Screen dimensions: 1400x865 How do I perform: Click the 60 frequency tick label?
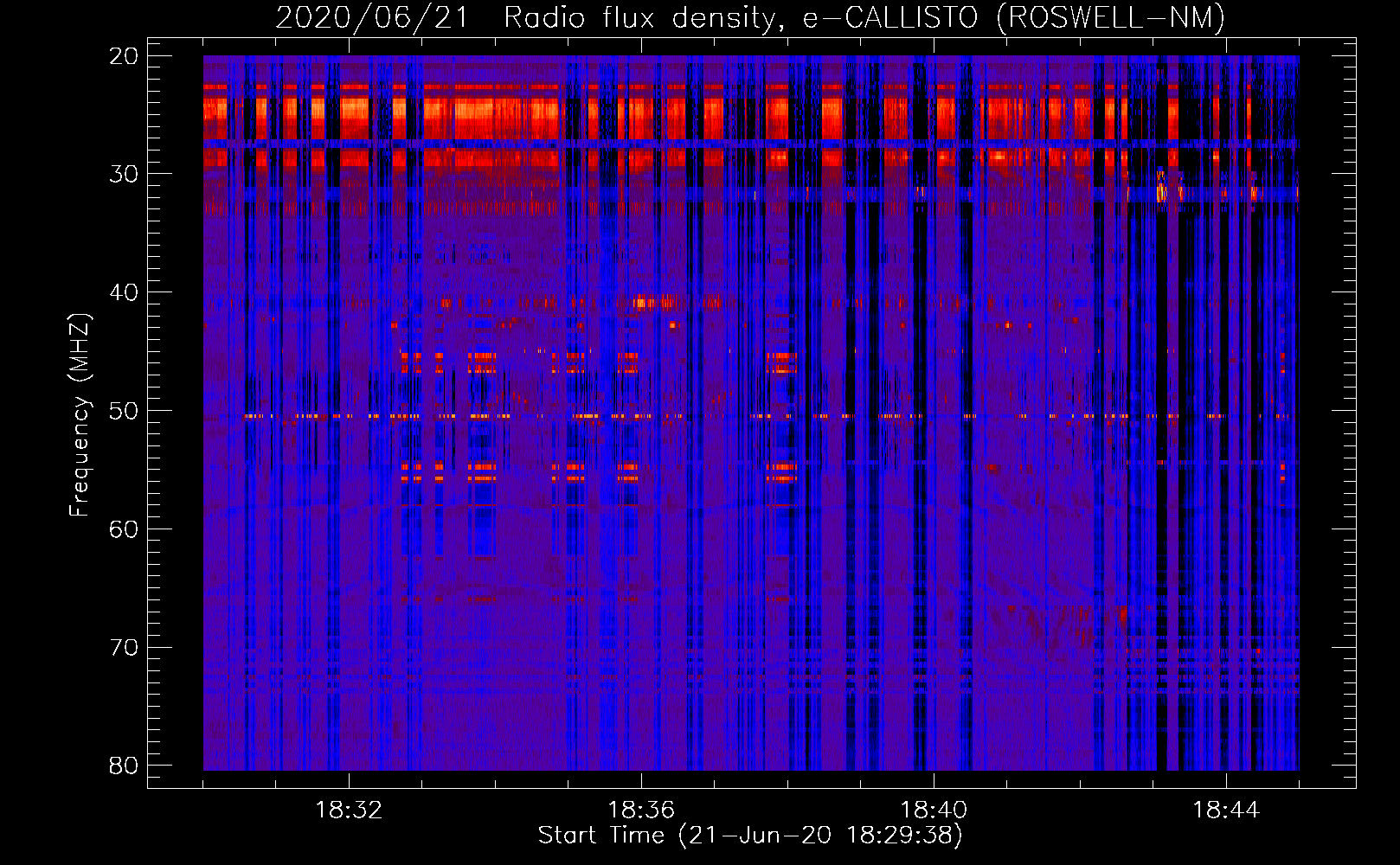[x=124, y=529]
